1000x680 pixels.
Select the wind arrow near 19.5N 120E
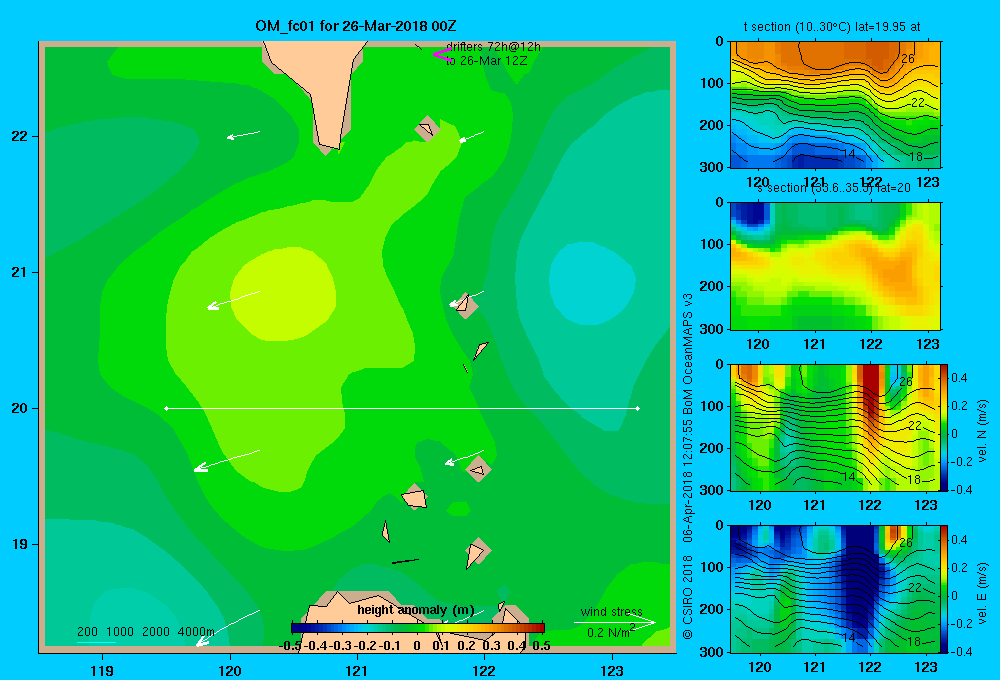(x=226, y=461)
